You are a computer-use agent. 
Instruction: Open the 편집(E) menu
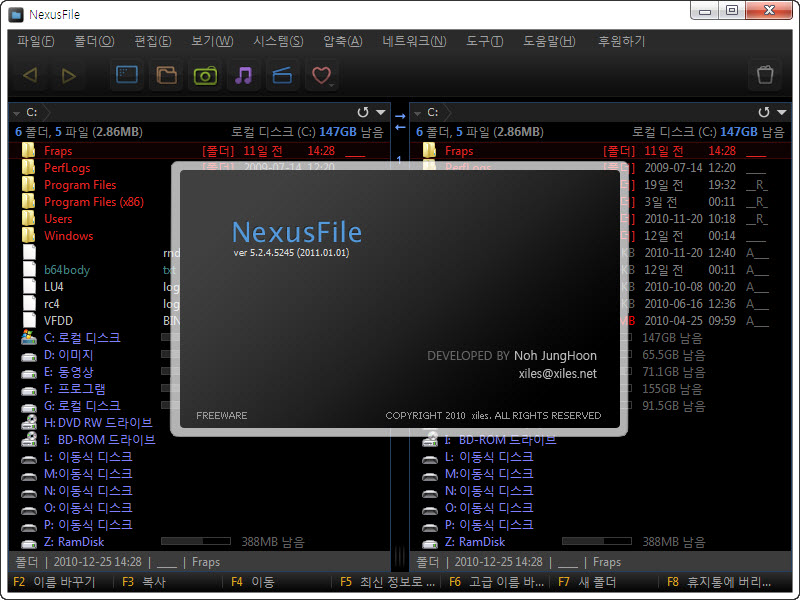tap(153, 41)
